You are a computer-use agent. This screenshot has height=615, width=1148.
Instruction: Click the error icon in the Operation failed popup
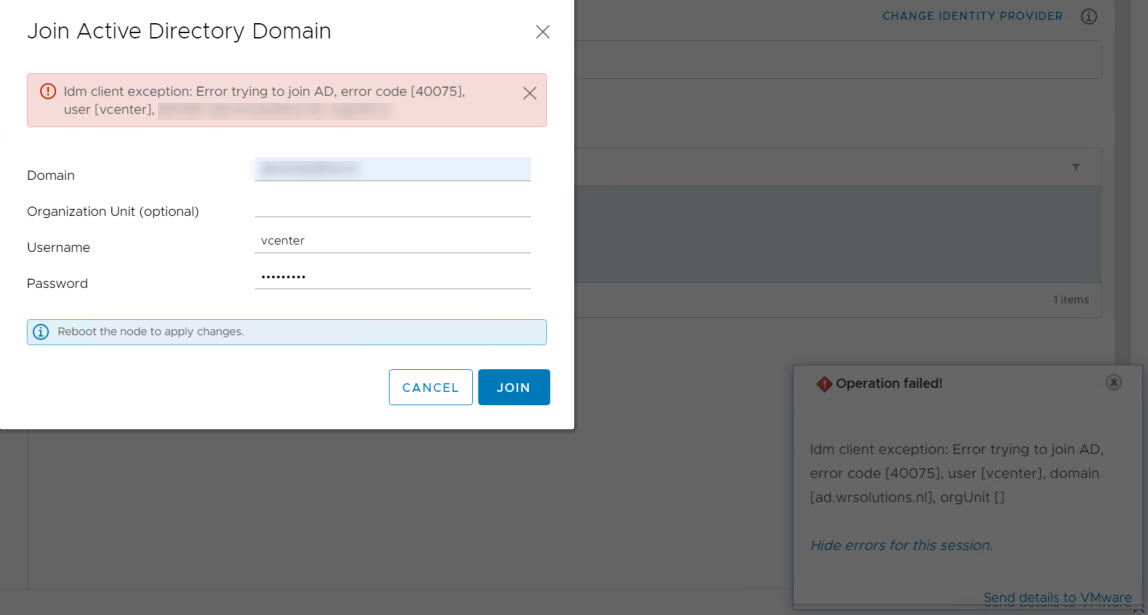824,382
